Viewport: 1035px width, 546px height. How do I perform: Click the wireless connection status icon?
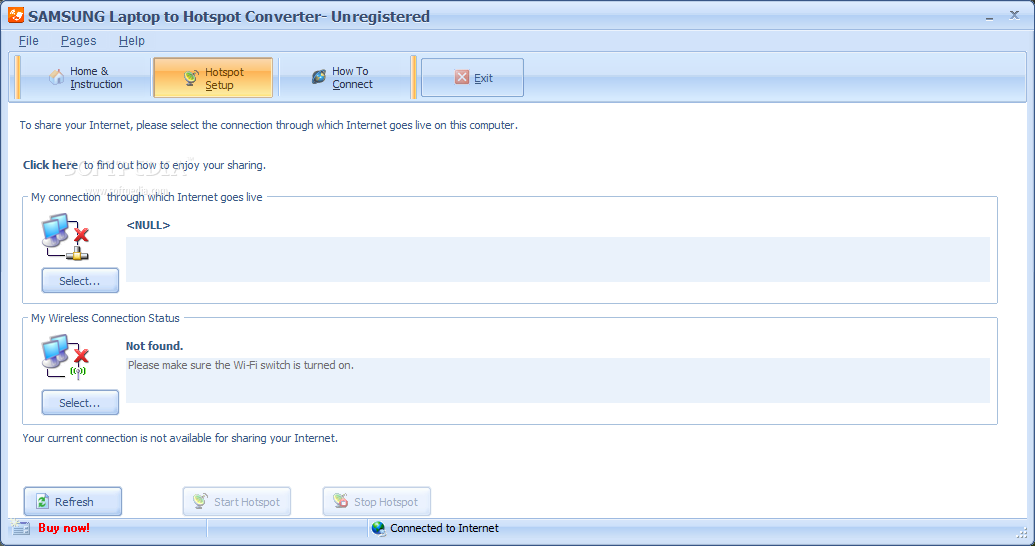pyautogui.click(x=65, y=357)
